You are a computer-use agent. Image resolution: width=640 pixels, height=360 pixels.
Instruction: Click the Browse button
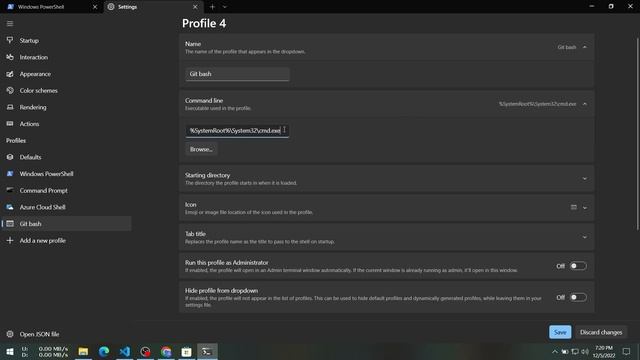[201, 149]
